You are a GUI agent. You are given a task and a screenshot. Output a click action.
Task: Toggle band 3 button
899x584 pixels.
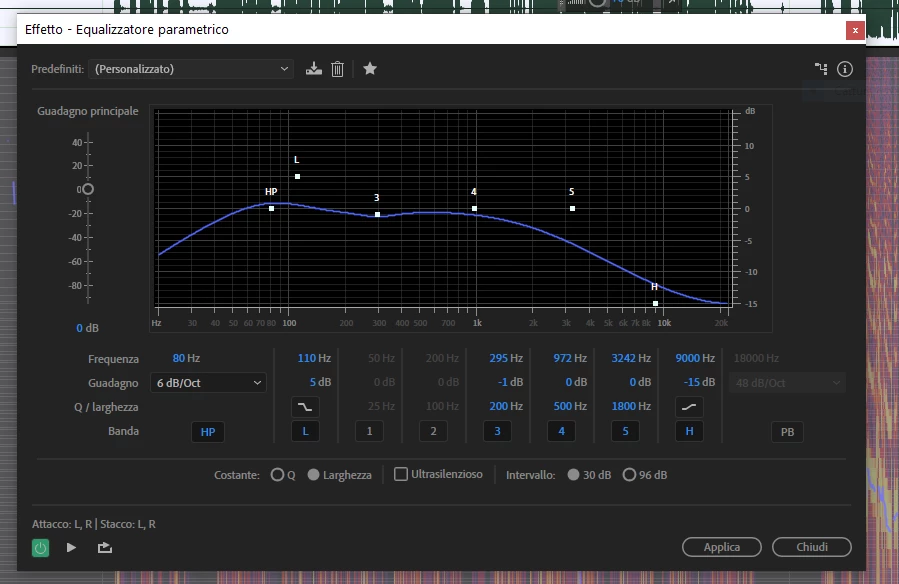497,431
